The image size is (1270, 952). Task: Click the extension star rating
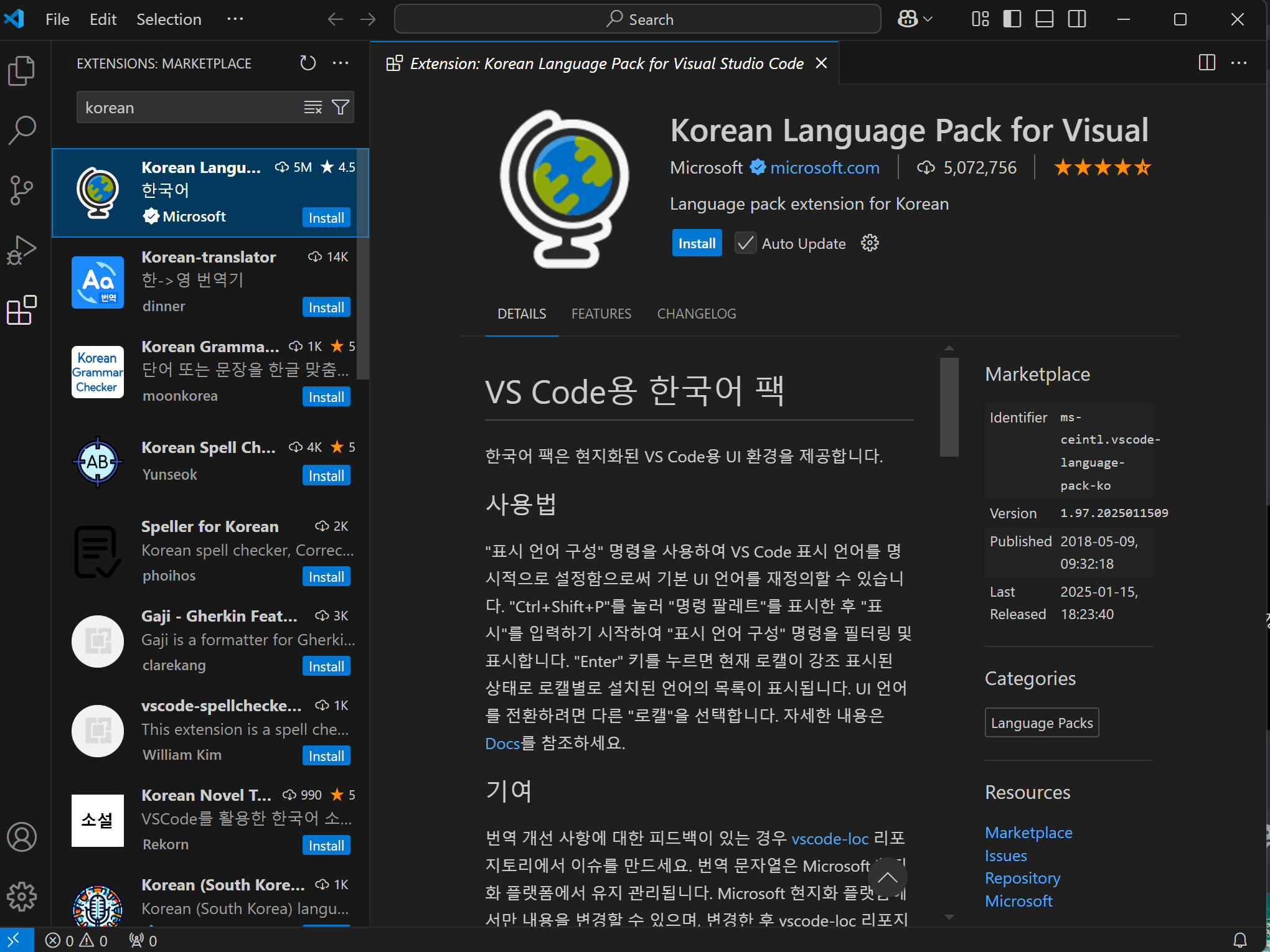[1103, 167]
